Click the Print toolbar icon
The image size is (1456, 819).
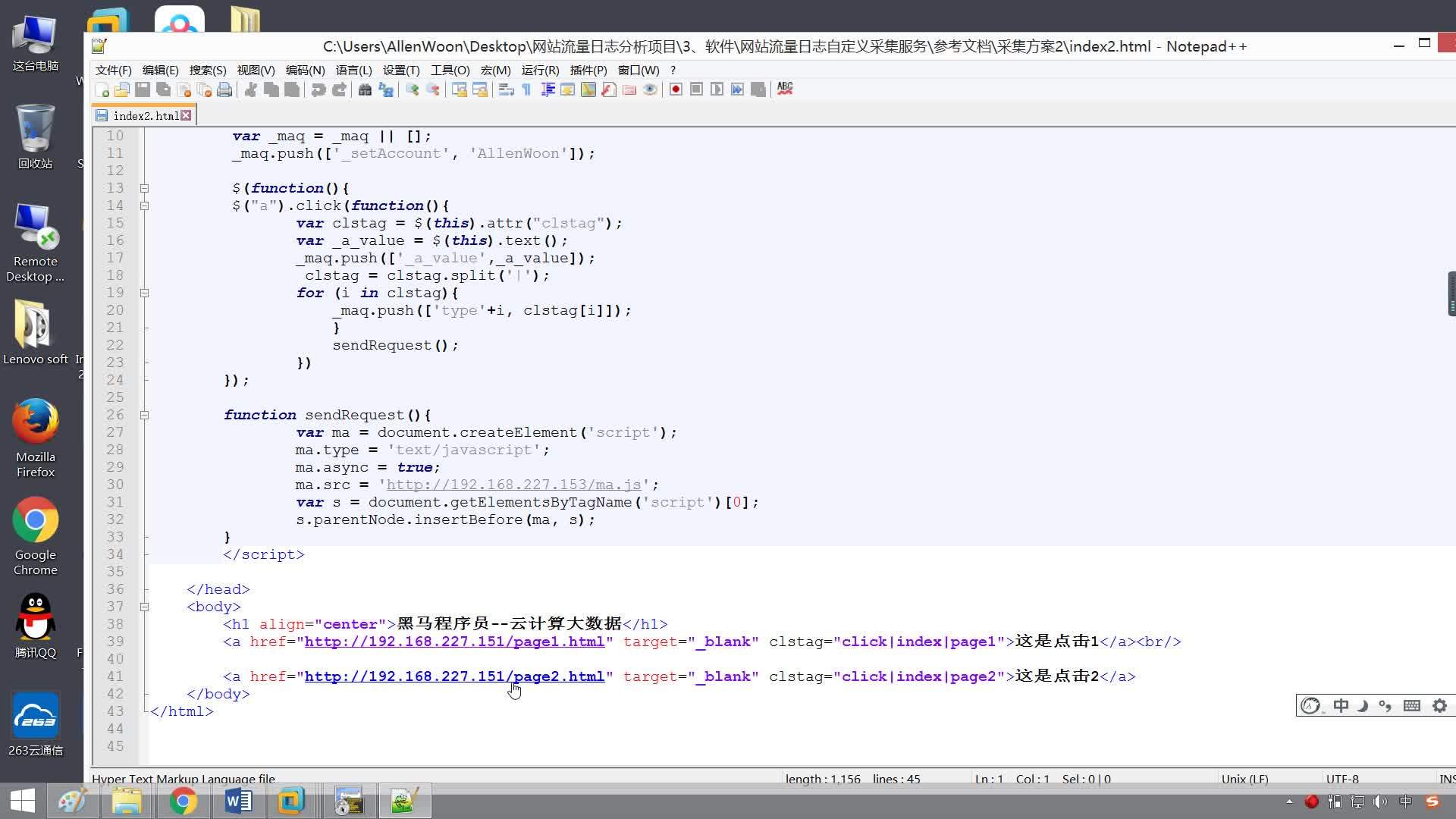[x=224, y=89]
